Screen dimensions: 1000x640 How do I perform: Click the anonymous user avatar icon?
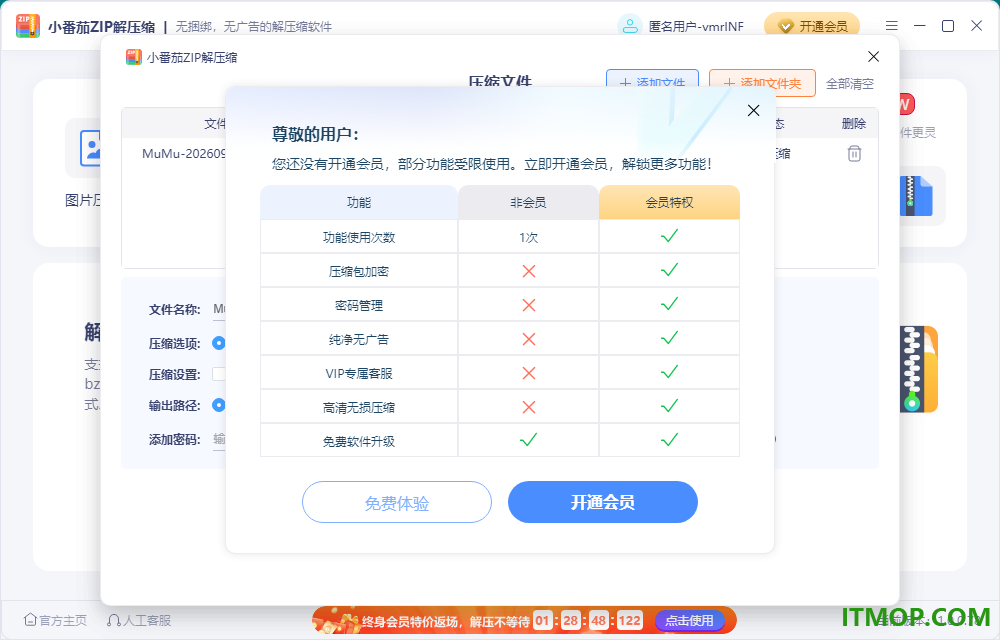(x=629, y=26)
